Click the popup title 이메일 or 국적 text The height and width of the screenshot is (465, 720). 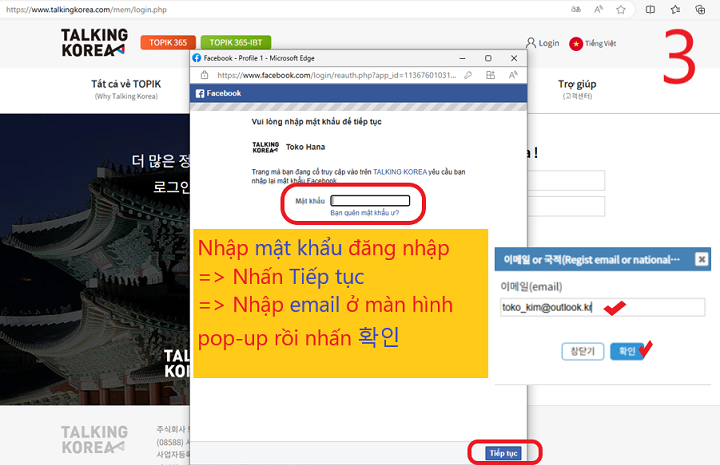click(591, 260)
